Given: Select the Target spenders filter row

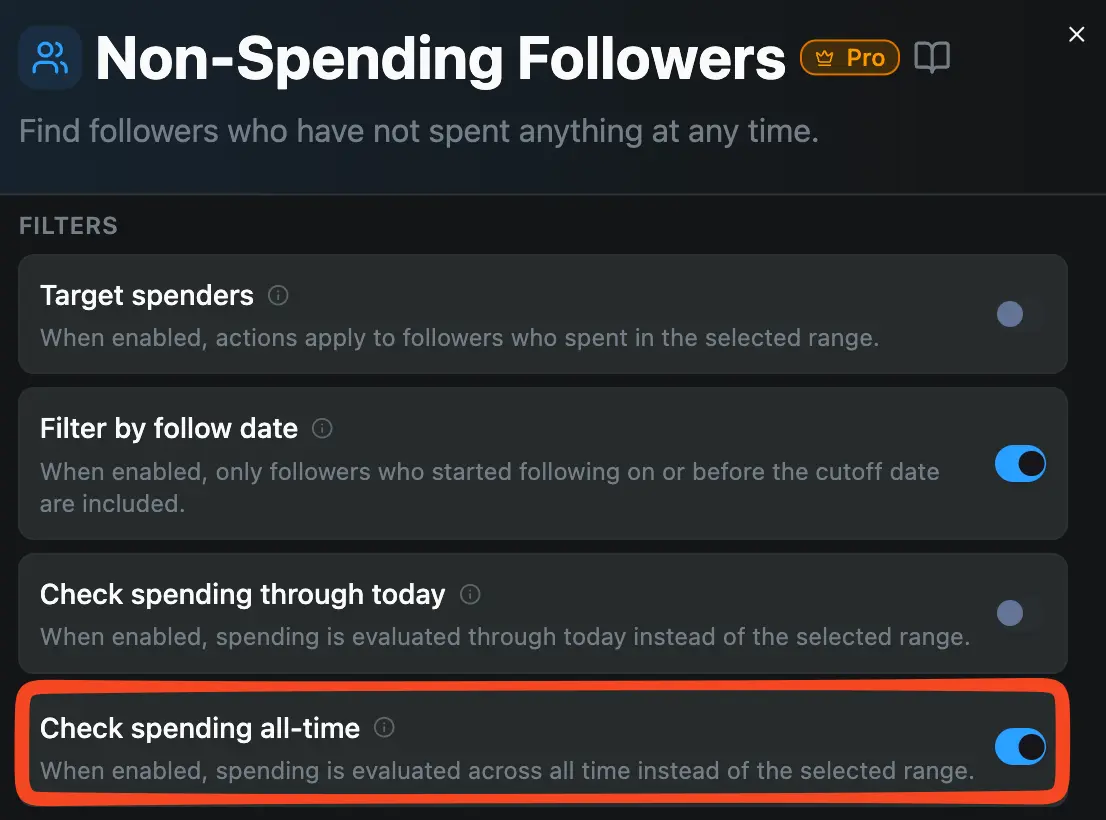Looking at the screenshot, I should pyautogui.click(x=543, y=314).
